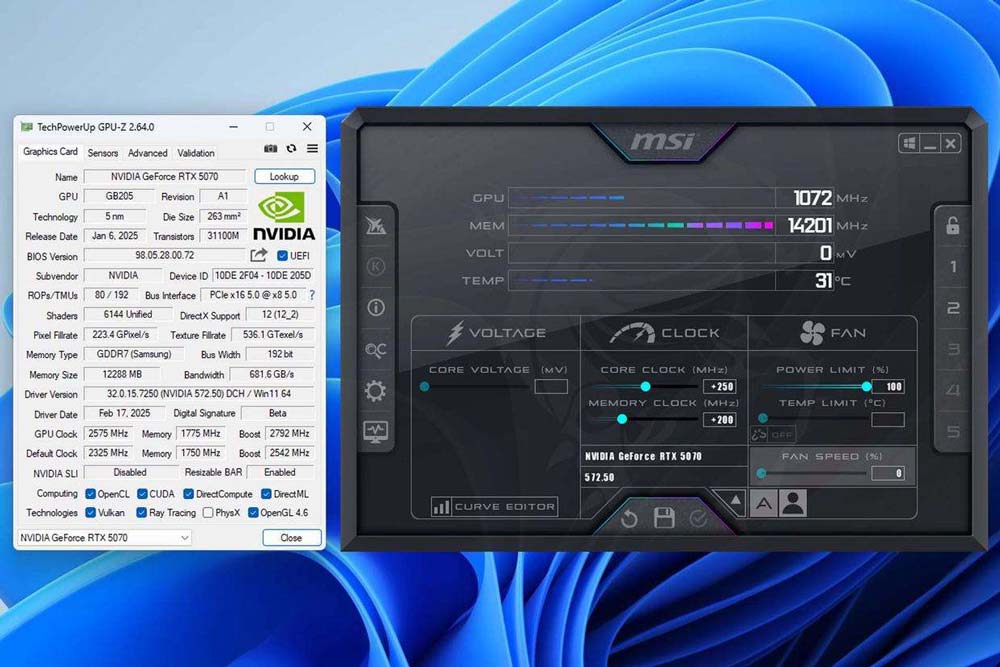Load profile slot 4
The image size is (1000, 667).
pyautogui.click(x=953, y=390)
